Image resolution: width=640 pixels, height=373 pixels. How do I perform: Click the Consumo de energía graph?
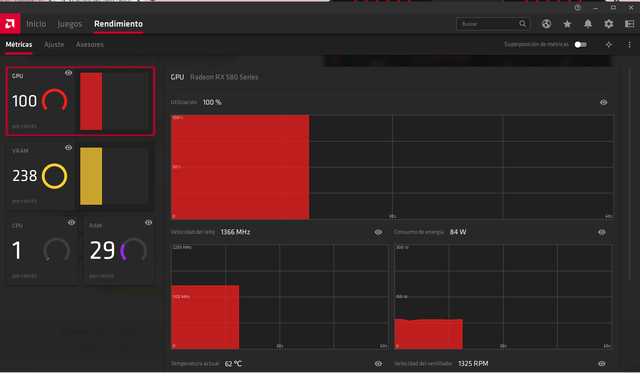(x=503, y=297)
